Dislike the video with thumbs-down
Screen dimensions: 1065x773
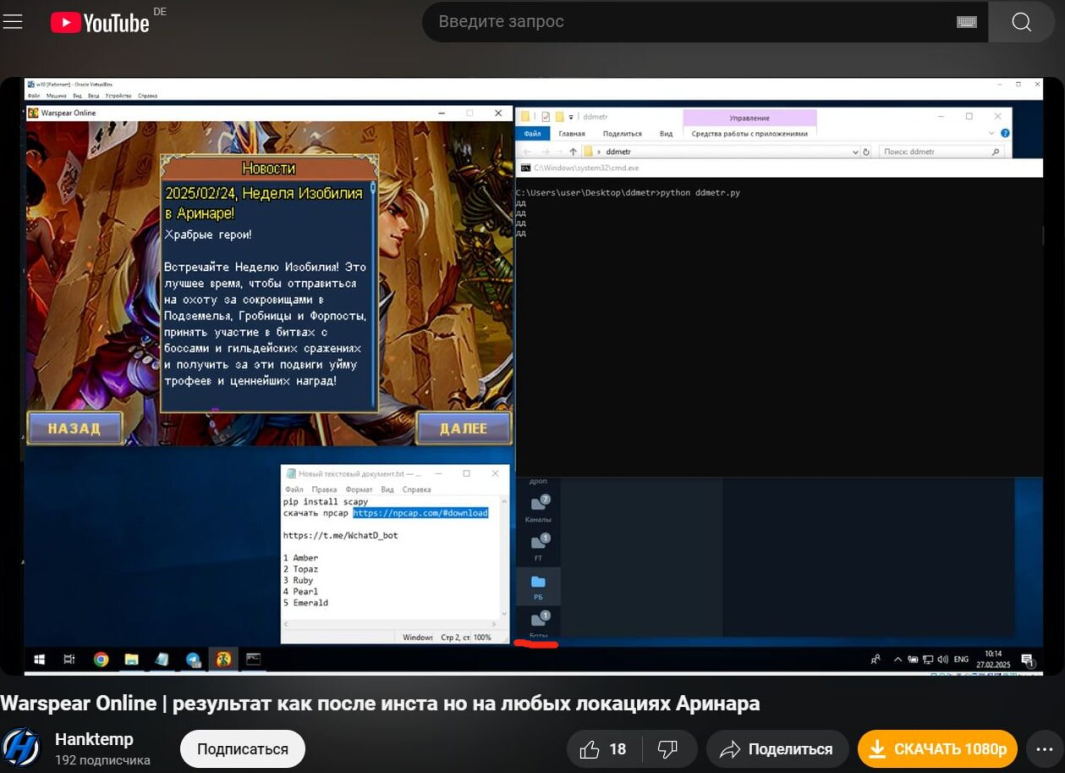667,749
